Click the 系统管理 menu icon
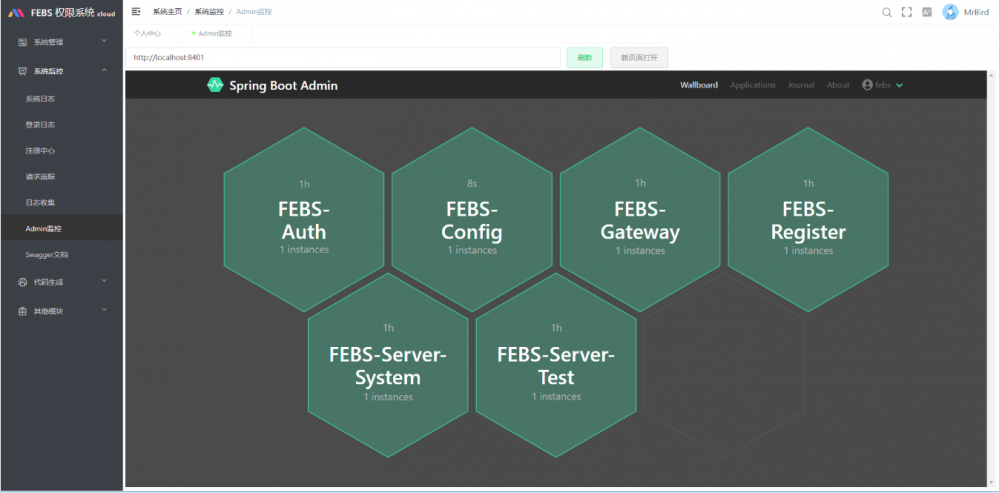The width and height of the screenshot is (999, 493). [22, 42]
